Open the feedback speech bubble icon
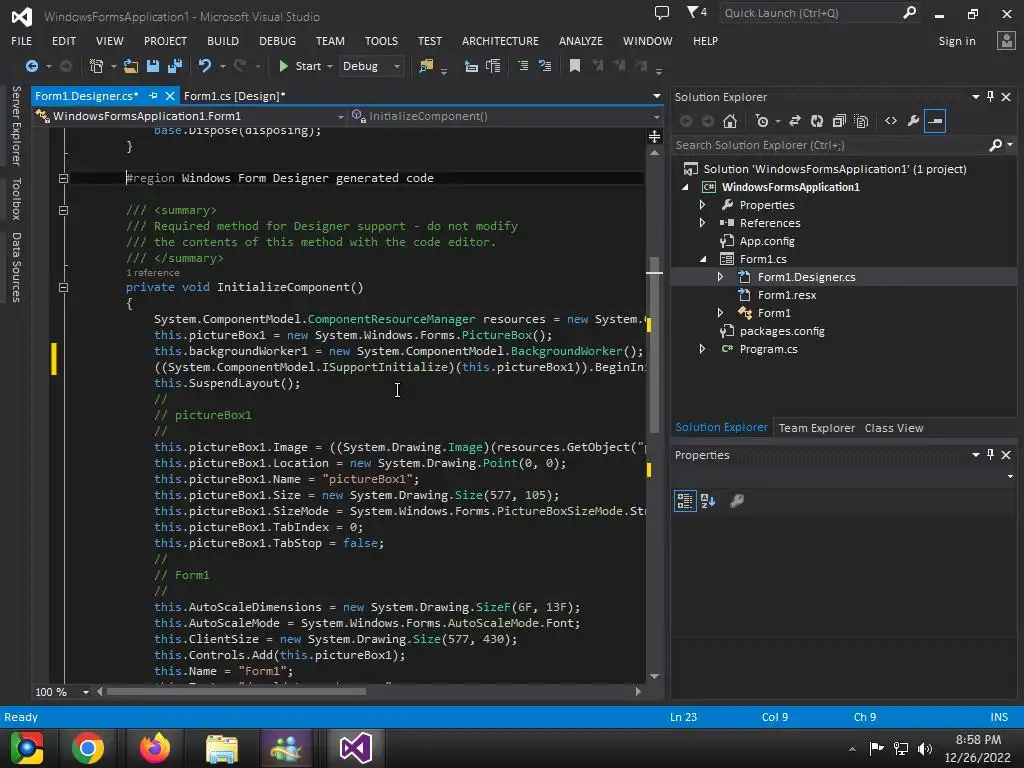 coord(662,12)
